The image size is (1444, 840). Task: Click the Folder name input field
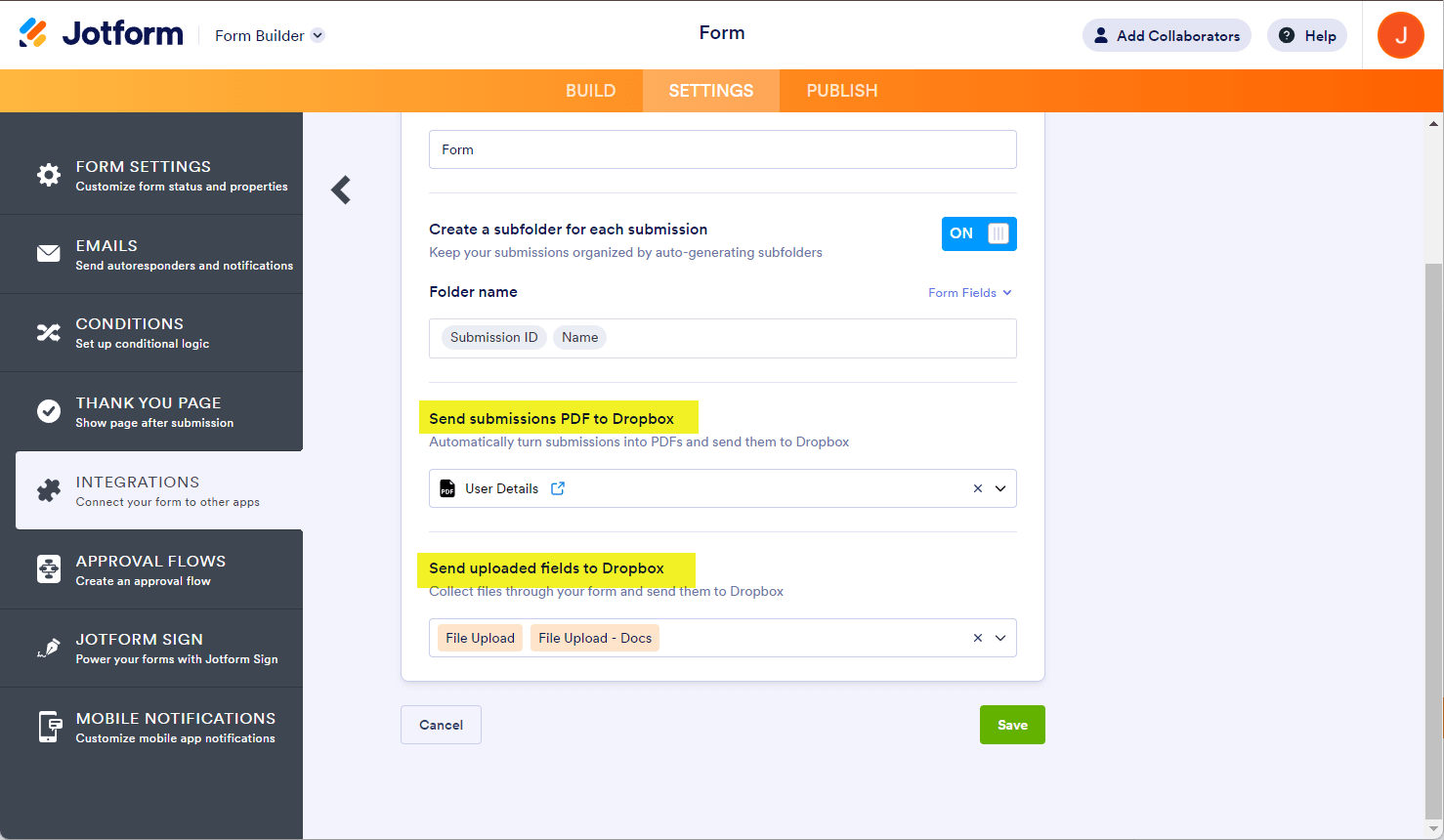[x=801, y=338]
